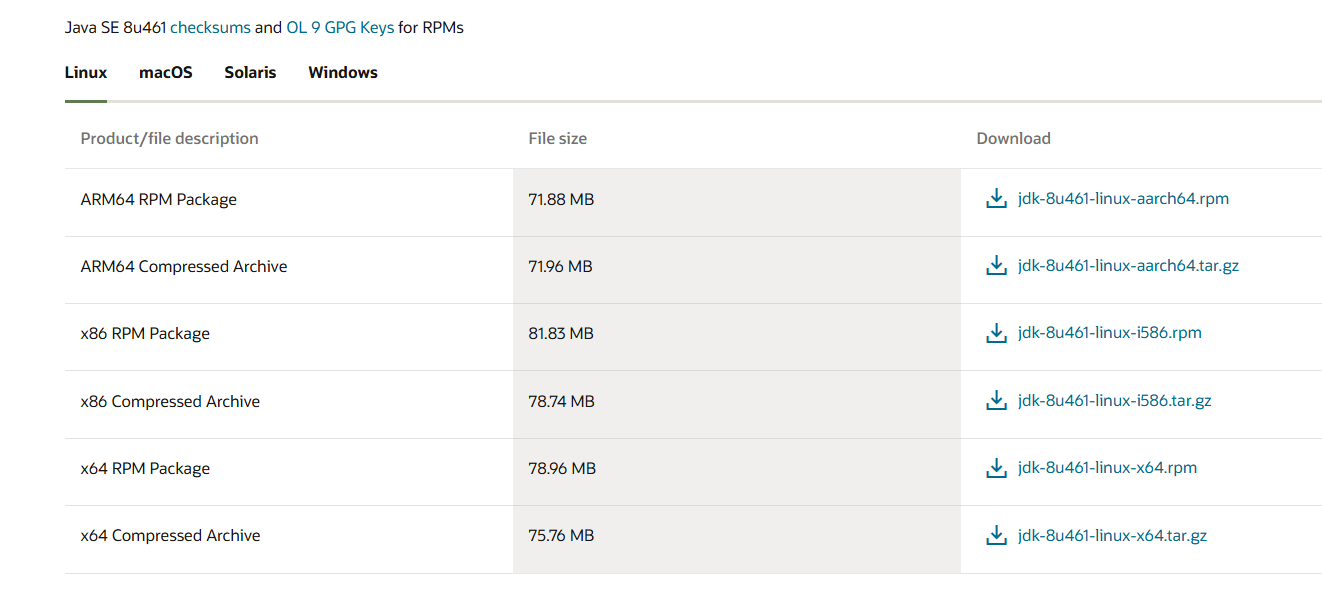Screen dimensions: 1322x605
Task: Click download icon for x86 RPM Package
Action: pyautogui.click(x=996, y=333)
